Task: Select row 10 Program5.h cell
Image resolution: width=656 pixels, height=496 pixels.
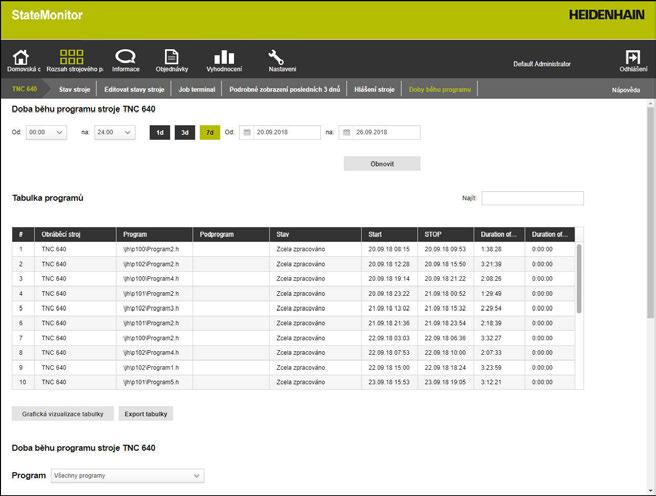Action: pyautogui.click(x=151, y=382)
